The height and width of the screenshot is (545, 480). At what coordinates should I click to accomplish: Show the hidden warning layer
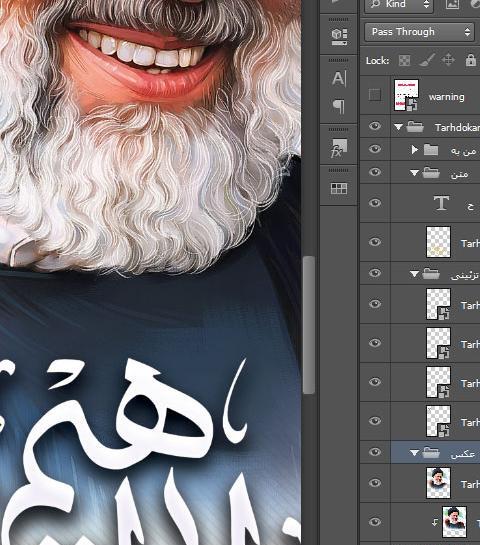(x=375, y=95)
